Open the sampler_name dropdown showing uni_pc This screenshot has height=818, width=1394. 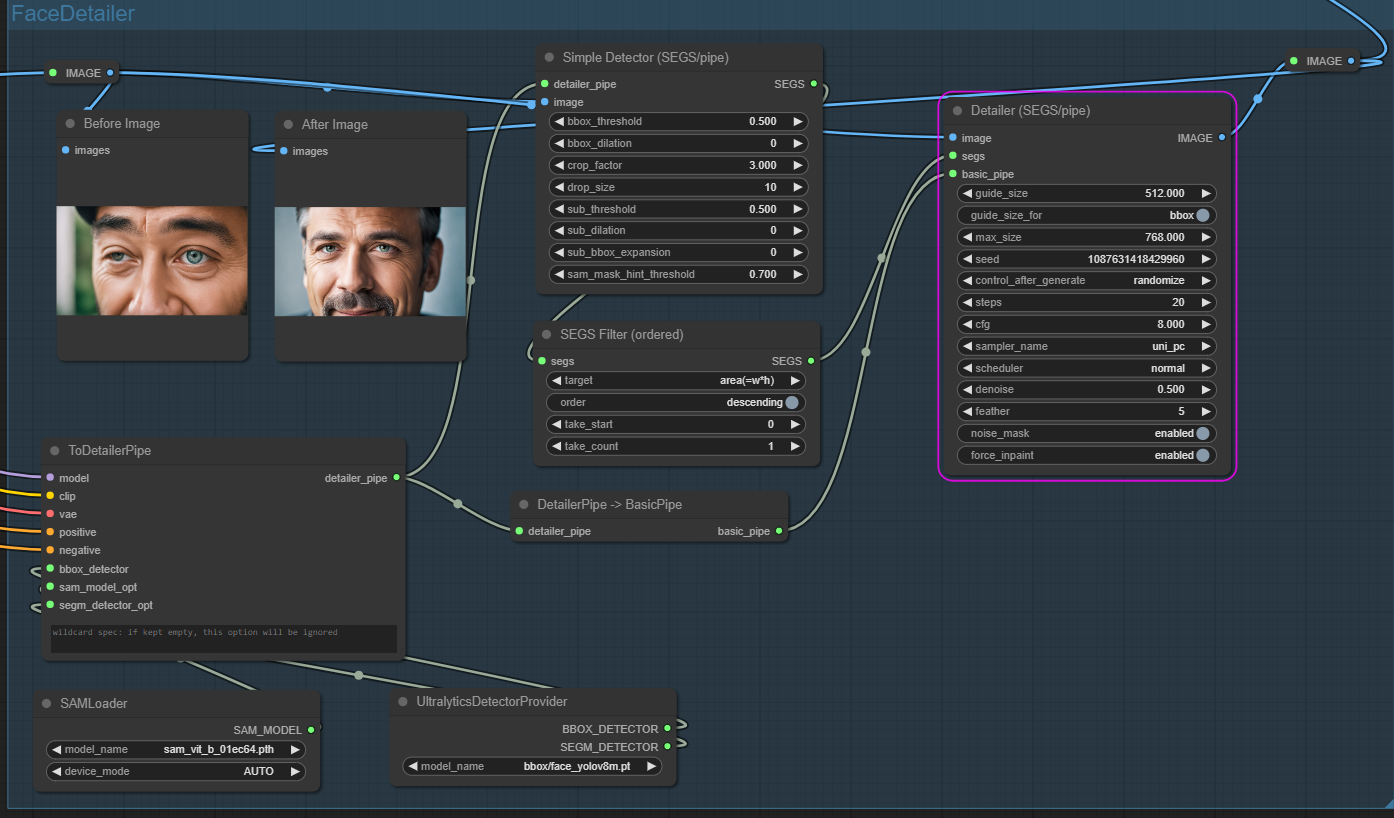[1087, 346]
